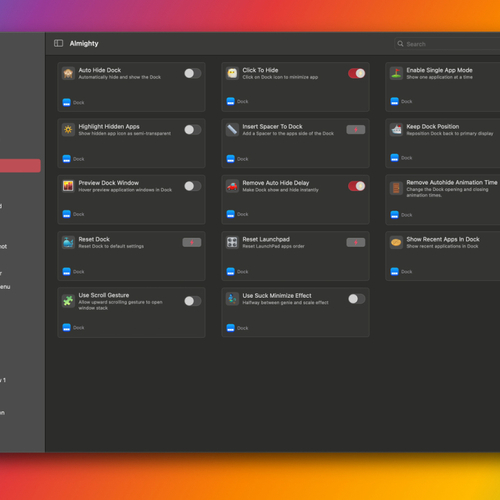Click the Dock tag icon in Use Suck Minimize Effect card
The height and width of the screenshot is (500, 500).
tap(231, 328)
